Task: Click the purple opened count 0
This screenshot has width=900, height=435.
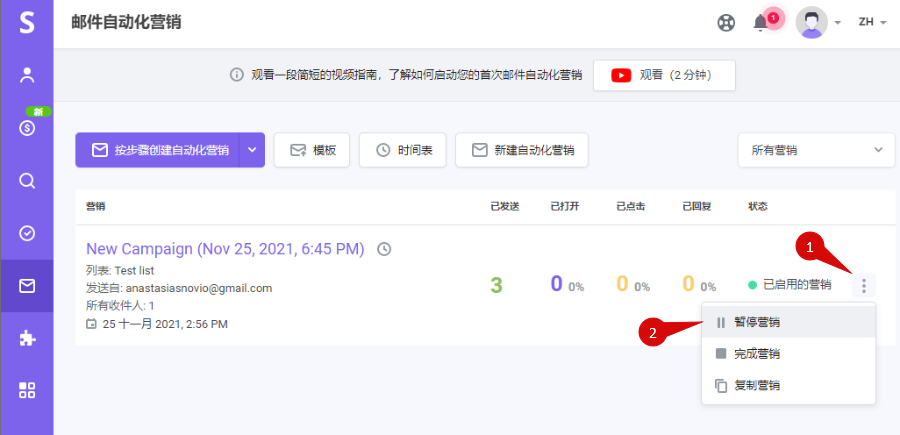Action: click(556, 284)
